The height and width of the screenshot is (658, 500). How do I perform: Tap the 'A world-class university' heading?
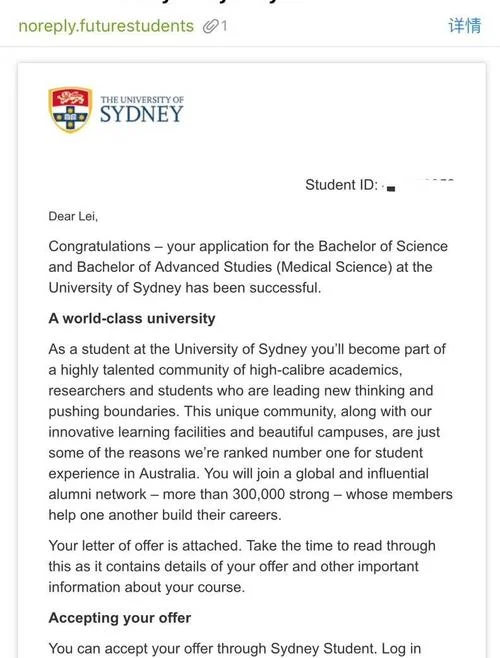click(x=132, y=319)
